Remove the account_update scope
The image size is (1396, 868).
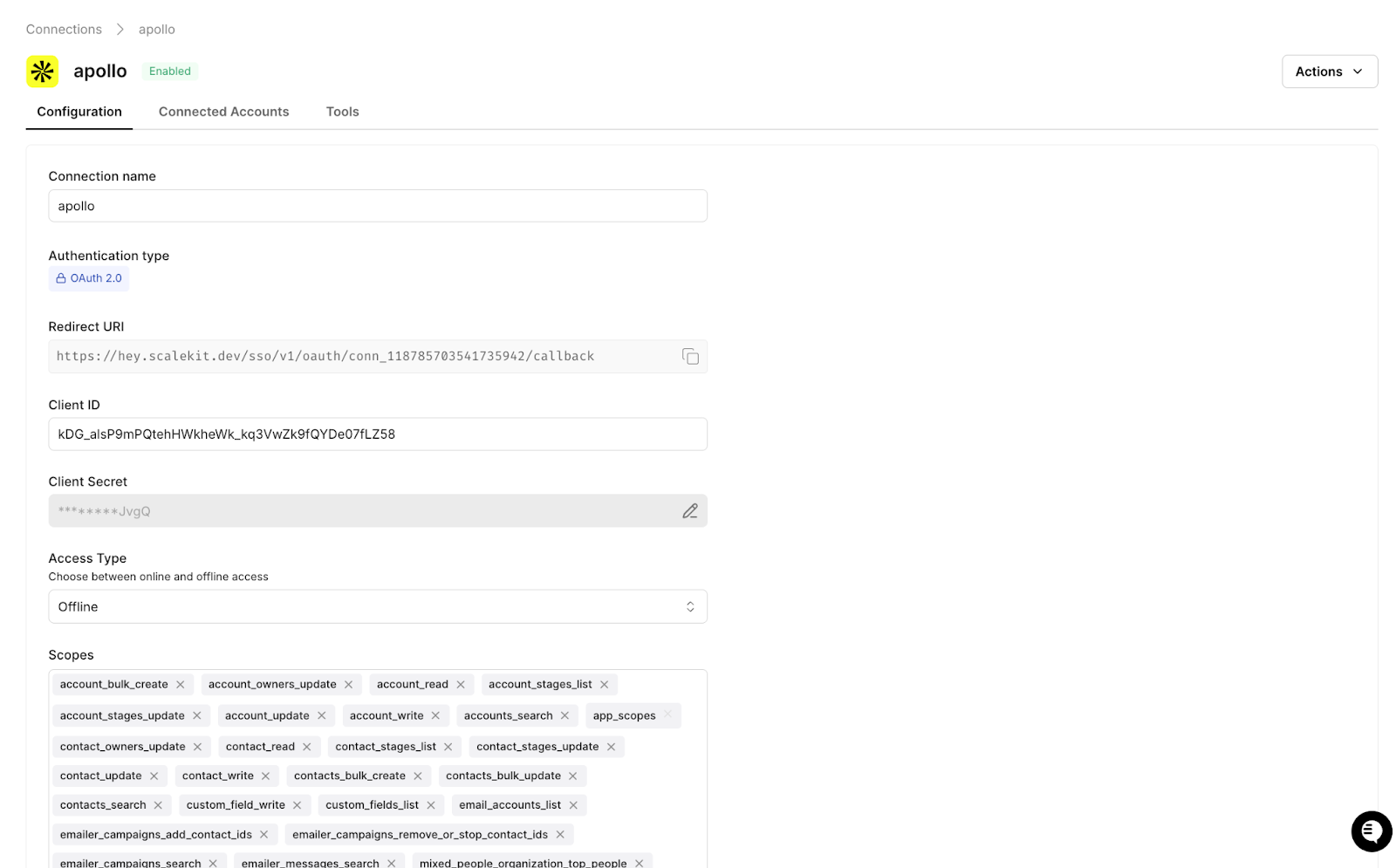point(322,715)
